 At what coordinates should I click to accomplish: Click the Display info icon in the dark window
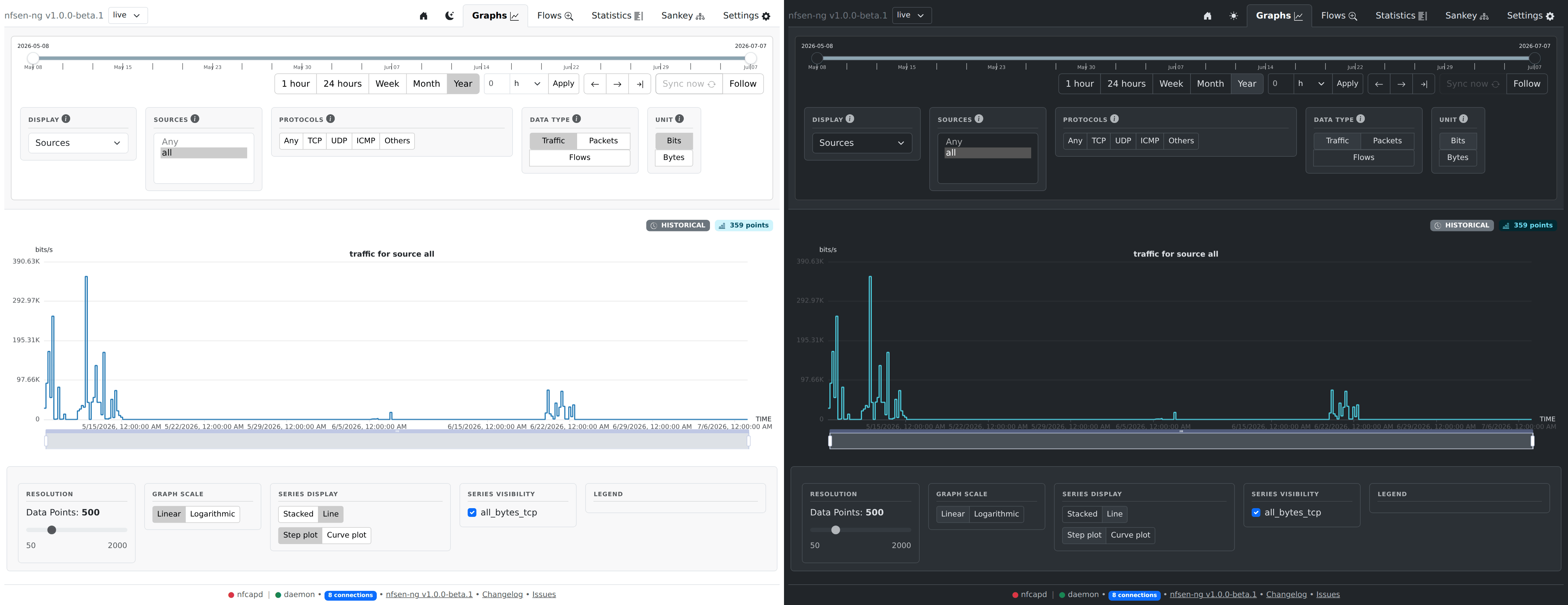(850, 119)
